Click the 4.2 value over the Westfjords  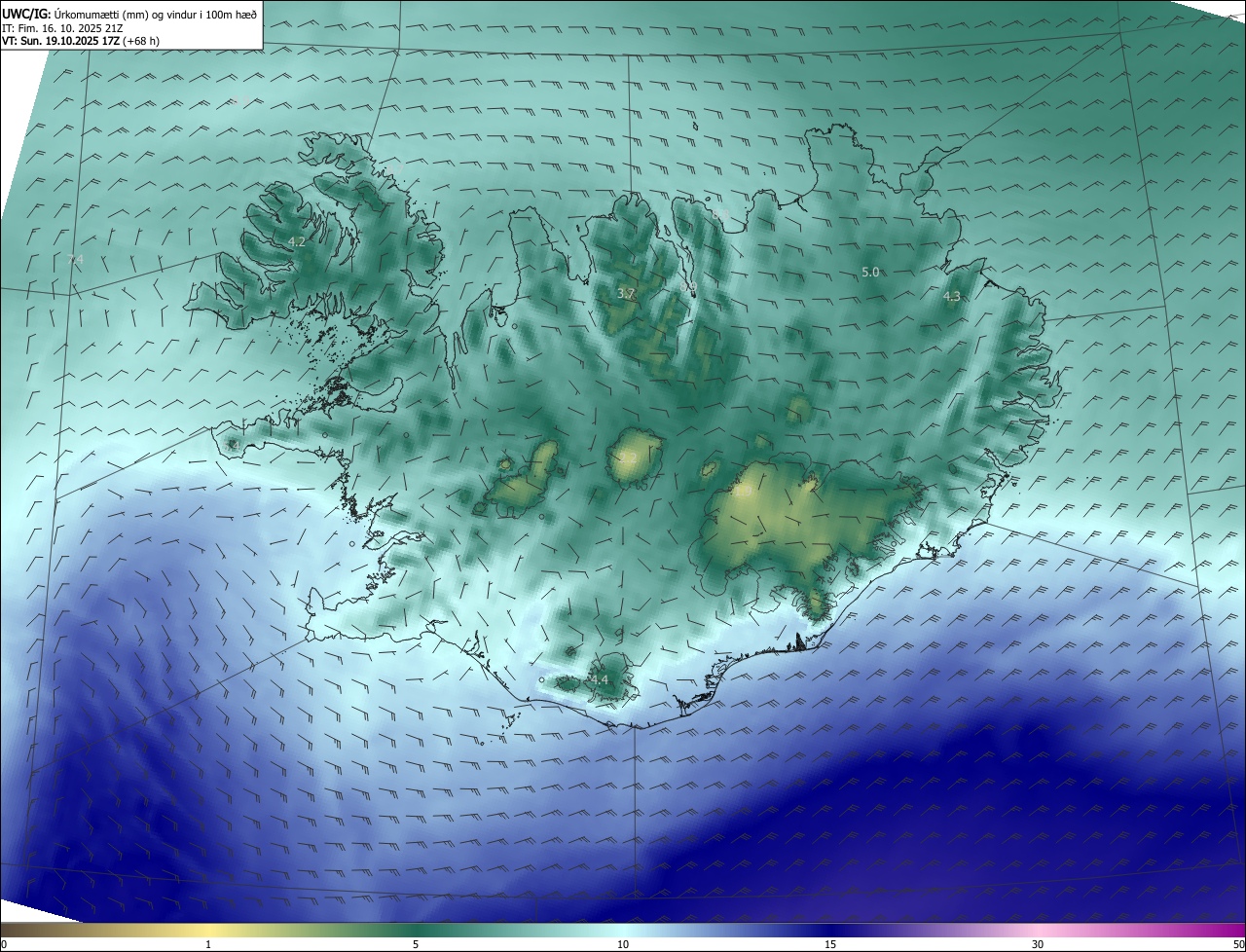click(x=298, y=241)
